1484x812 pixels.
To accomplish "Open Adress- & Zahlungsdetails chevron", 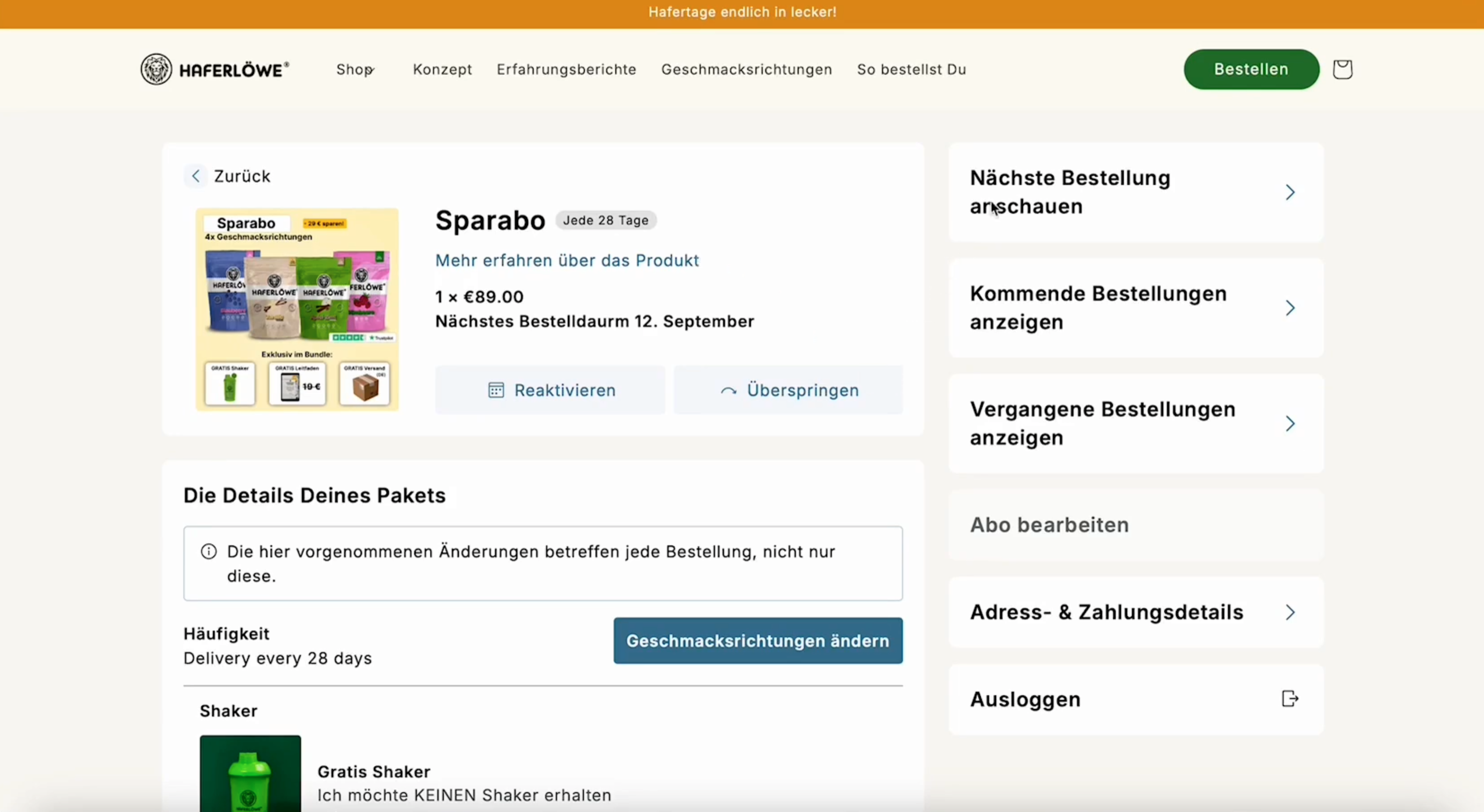I will click(1290, 612).
